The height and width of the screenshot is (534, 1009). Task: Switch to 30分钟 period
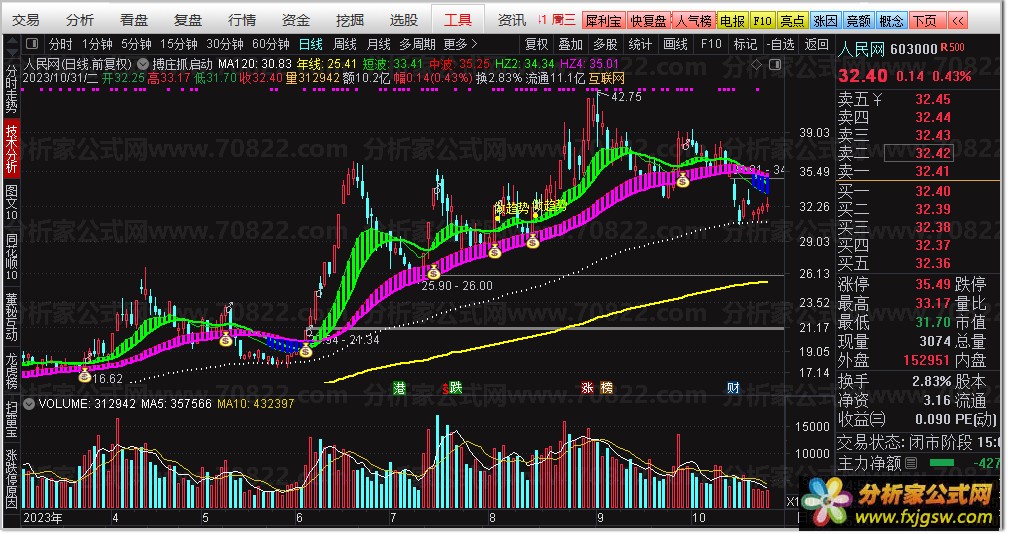click(225, 44)
